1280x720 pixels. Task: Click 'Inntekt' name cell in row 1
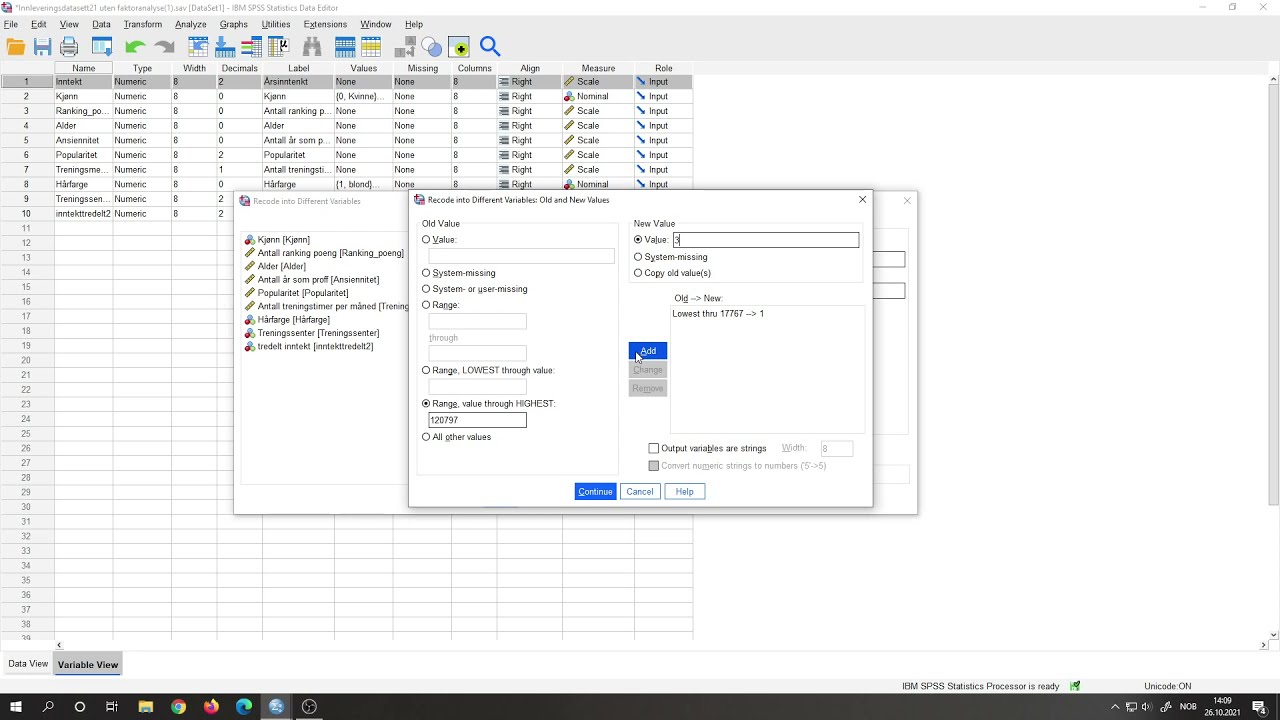pos(83,82)
